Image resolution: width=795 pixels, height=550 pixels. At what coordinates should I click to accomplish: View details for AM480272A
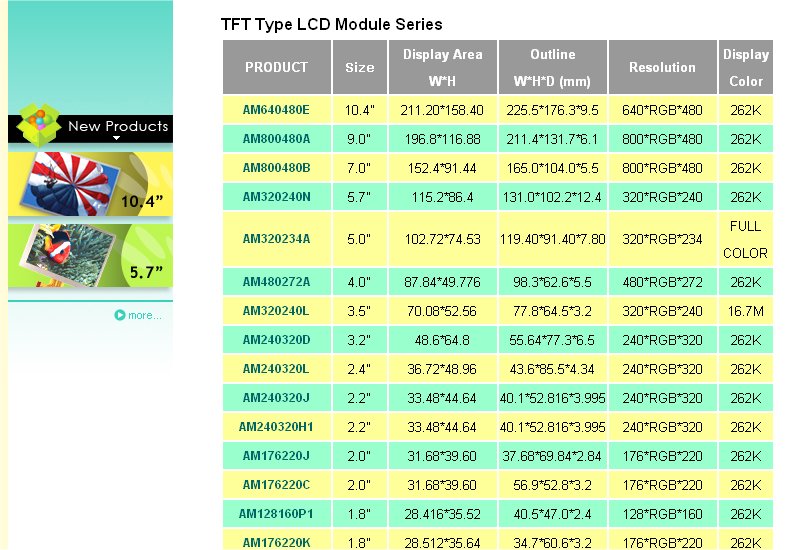coord(276,282)
